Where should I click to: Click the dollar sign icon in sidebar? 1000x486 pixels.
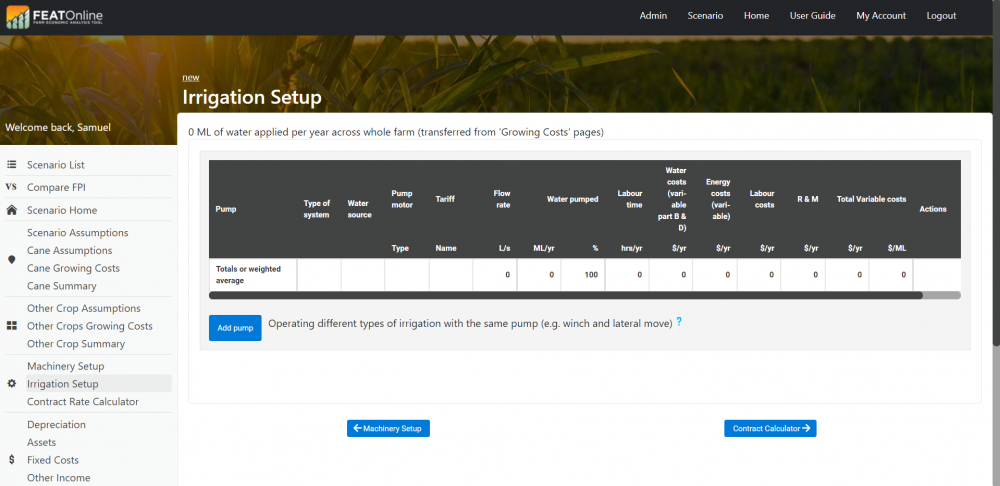coord(12,460)
